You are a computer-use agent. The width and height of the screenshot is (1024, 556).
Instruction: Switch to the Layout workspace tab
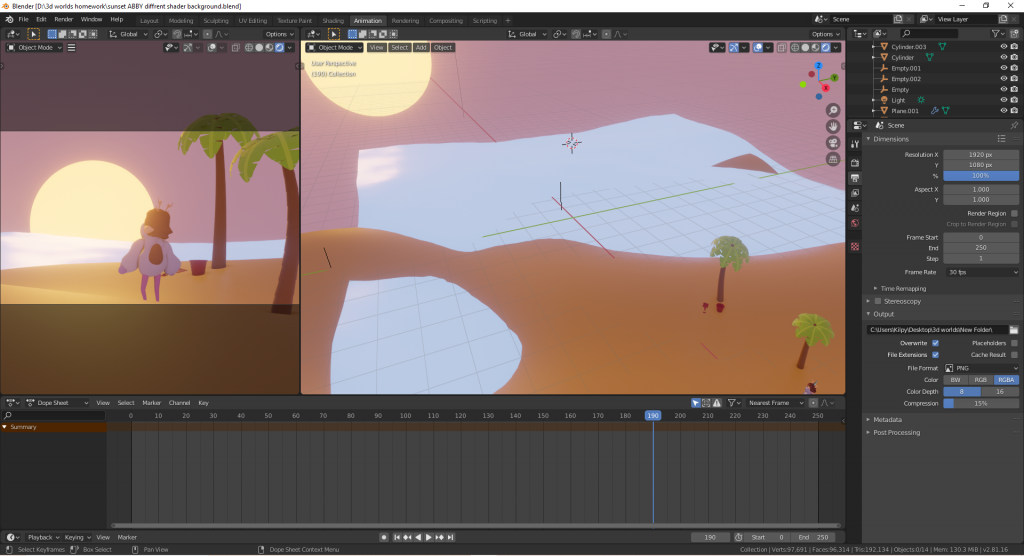[149, 21]
